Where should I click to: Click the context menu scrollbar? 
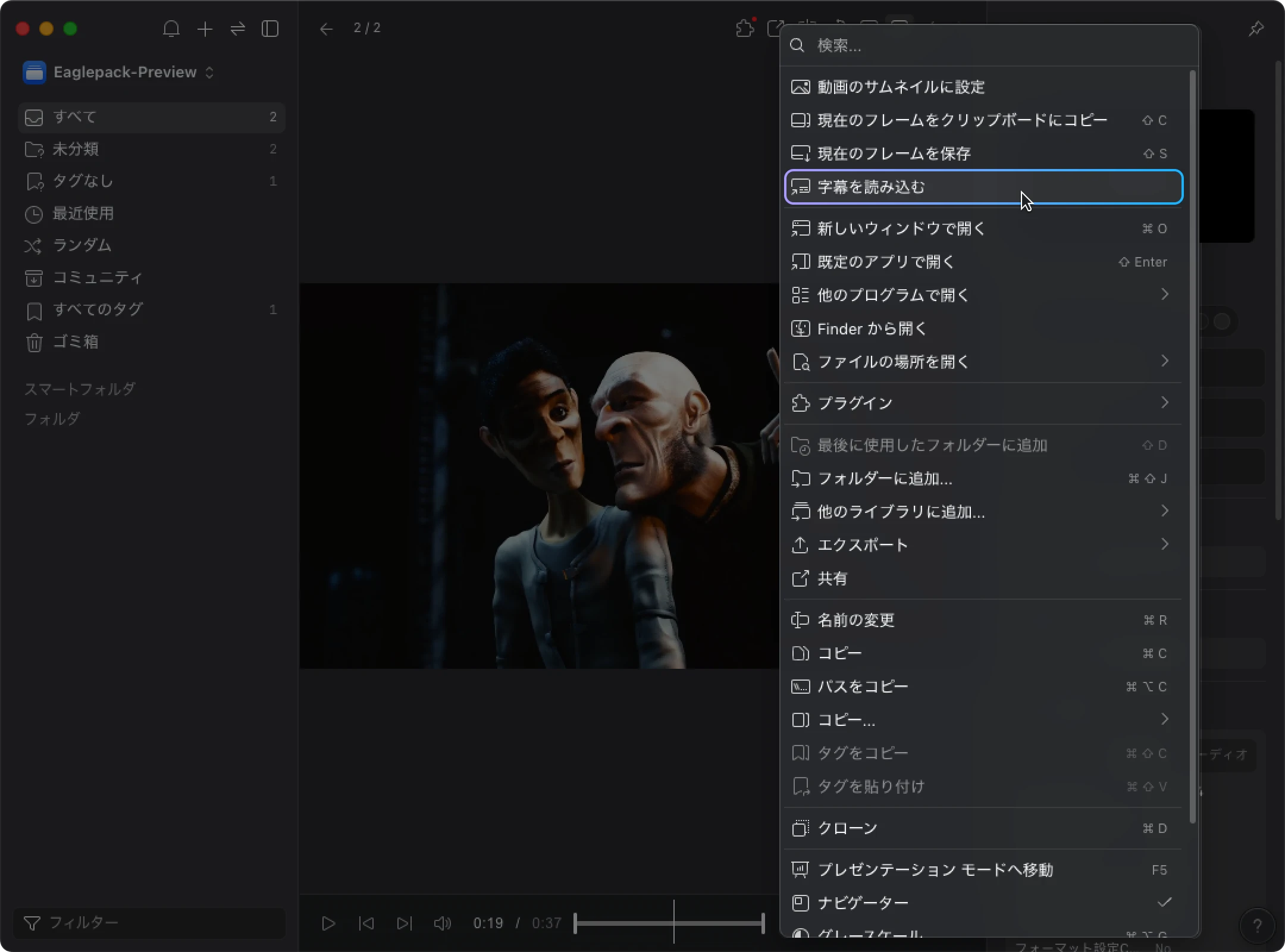pyautogui.click(x=1192, y=447)
